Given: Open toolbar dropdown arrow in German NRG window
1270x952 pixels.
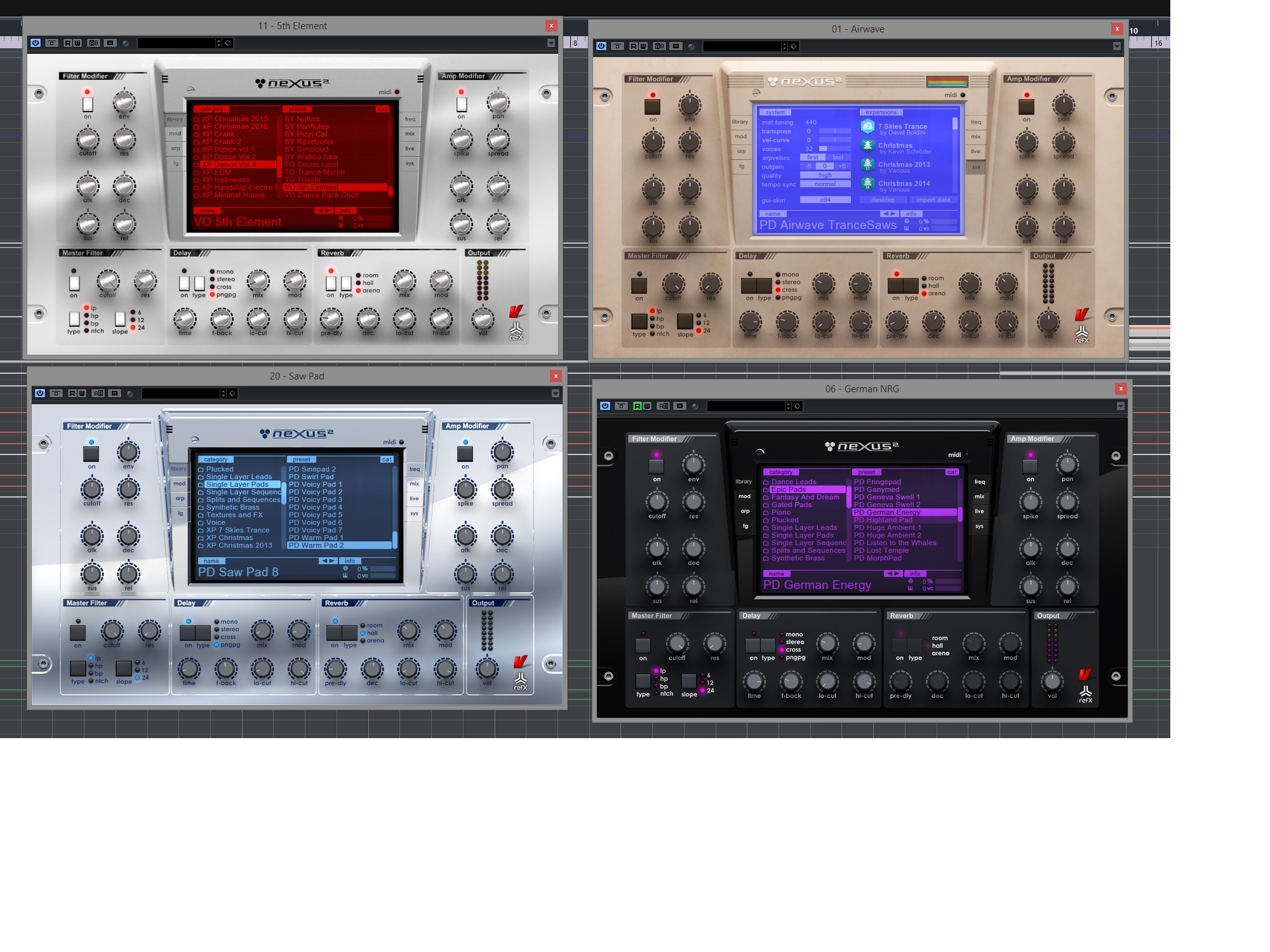Looking at the screenshot, I should [1121, 406].
